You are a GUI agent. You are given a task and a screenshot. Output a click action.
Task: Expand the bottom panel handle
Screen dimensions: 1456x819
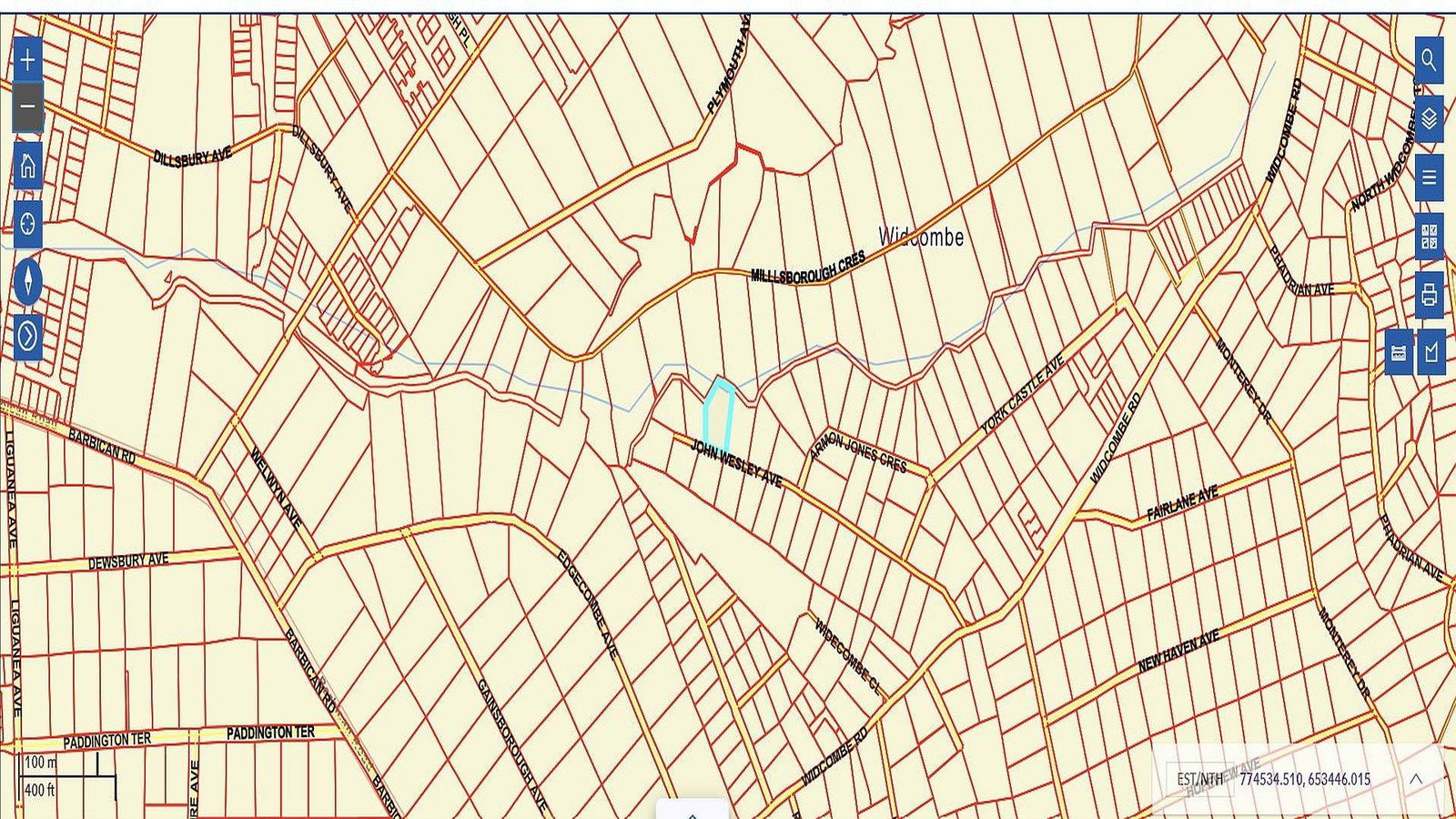693,811
